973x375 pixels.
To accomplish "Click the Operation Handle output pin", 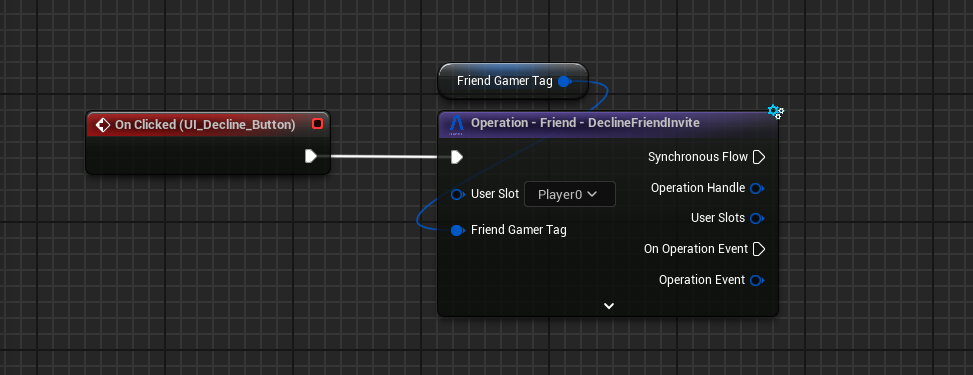I will (756, 188).
